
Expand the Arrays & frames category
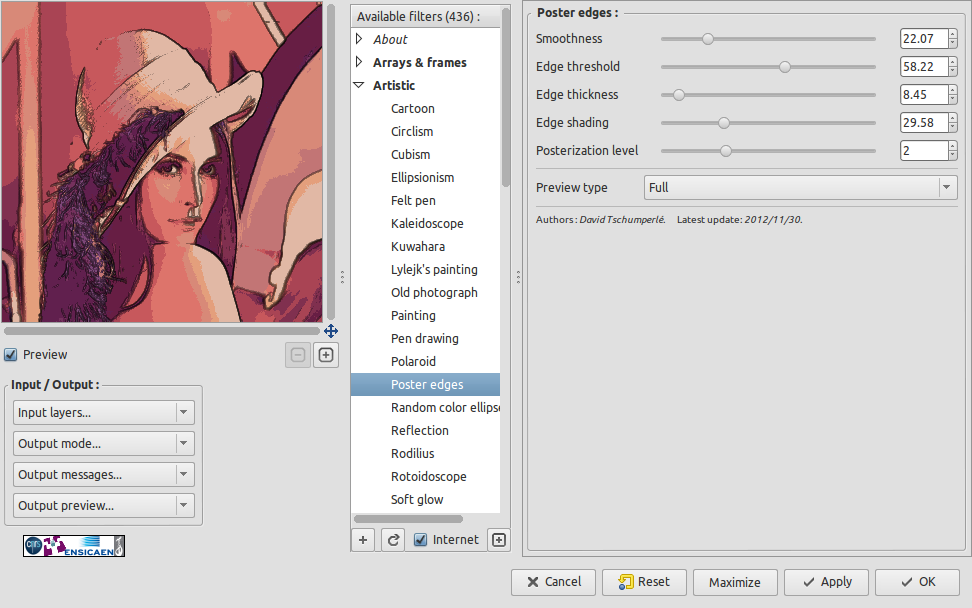click(359, 63)
